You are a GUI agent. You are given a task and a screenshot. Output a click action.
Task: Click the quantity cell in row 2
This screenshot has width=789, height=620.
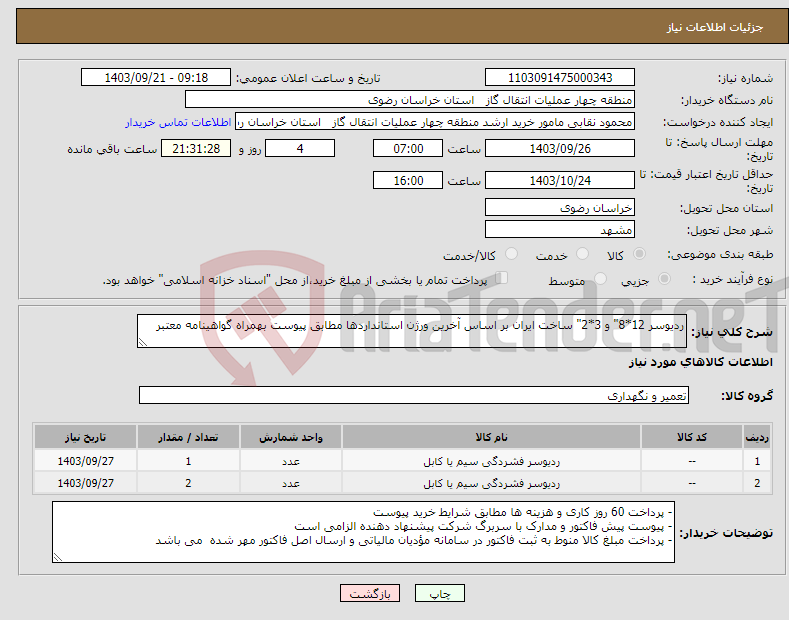[x=188, y=483]
